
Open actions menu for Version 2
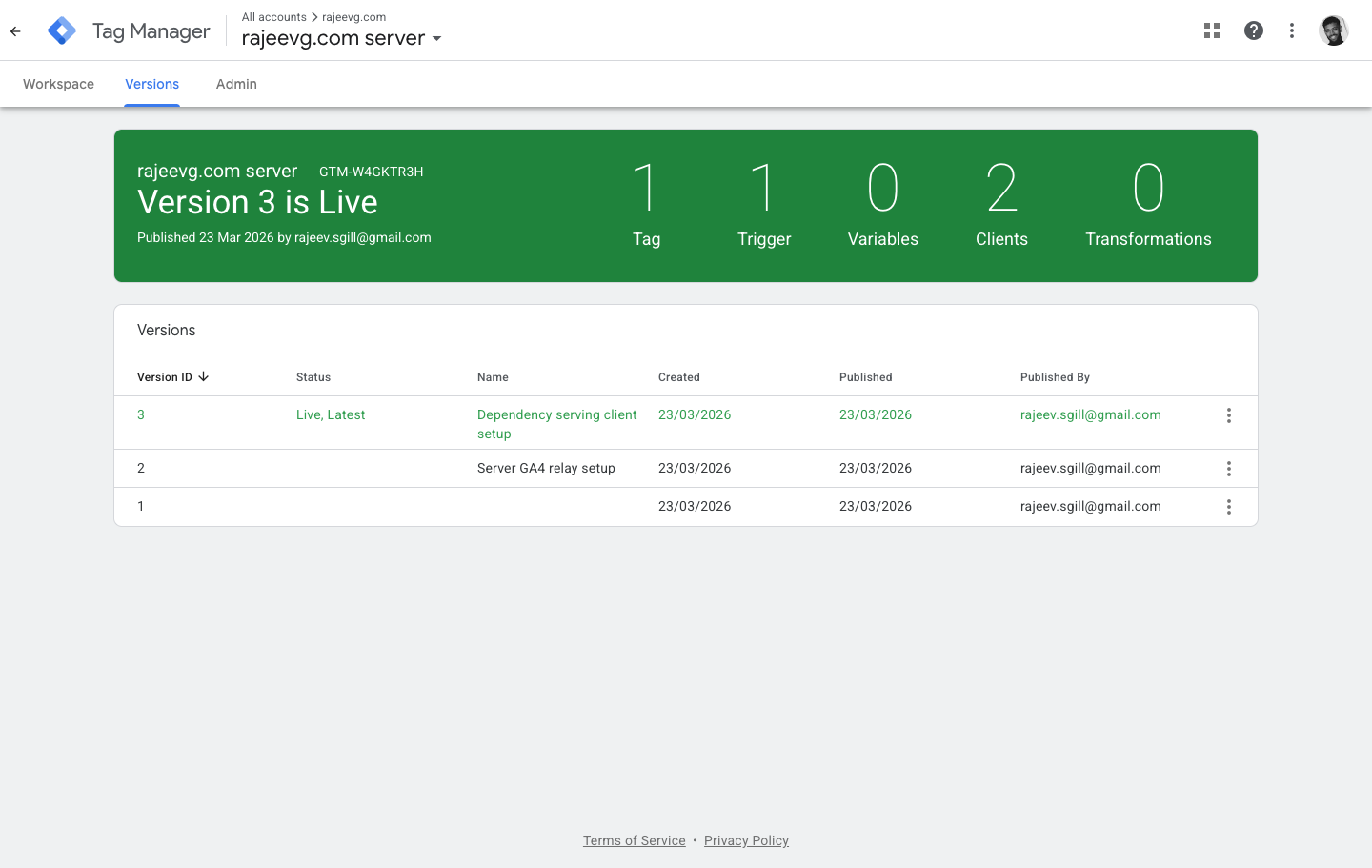[1228, 468]
